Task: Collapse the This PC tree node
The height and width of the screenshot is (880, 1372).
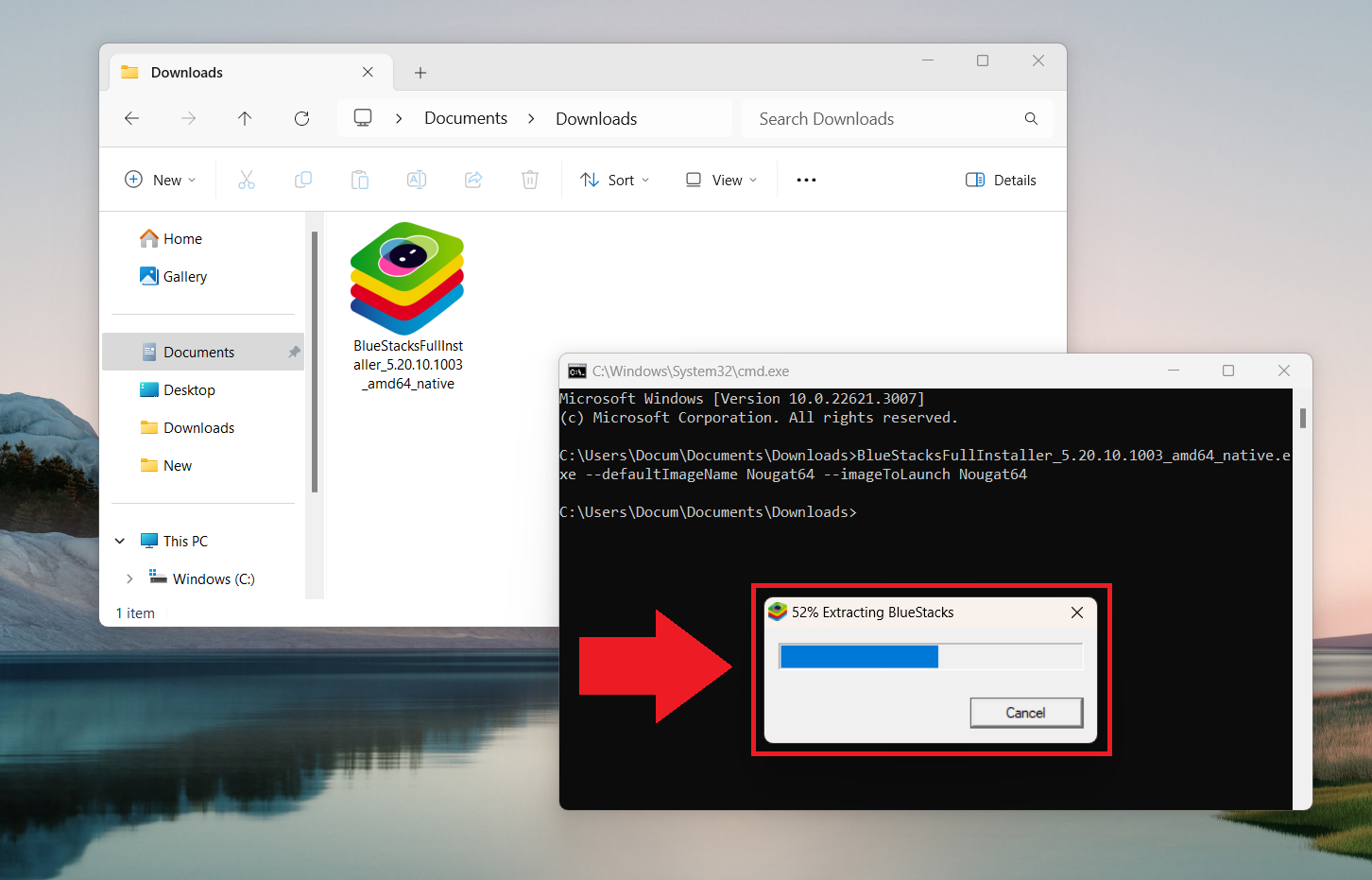Action: click(120, 541)
